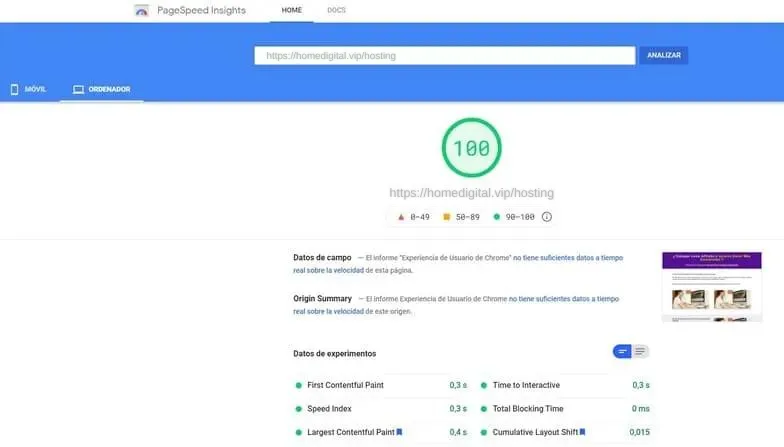Open the DOCS tab
784x447 pixels.
pyautogui.click(x=336, y=10)
